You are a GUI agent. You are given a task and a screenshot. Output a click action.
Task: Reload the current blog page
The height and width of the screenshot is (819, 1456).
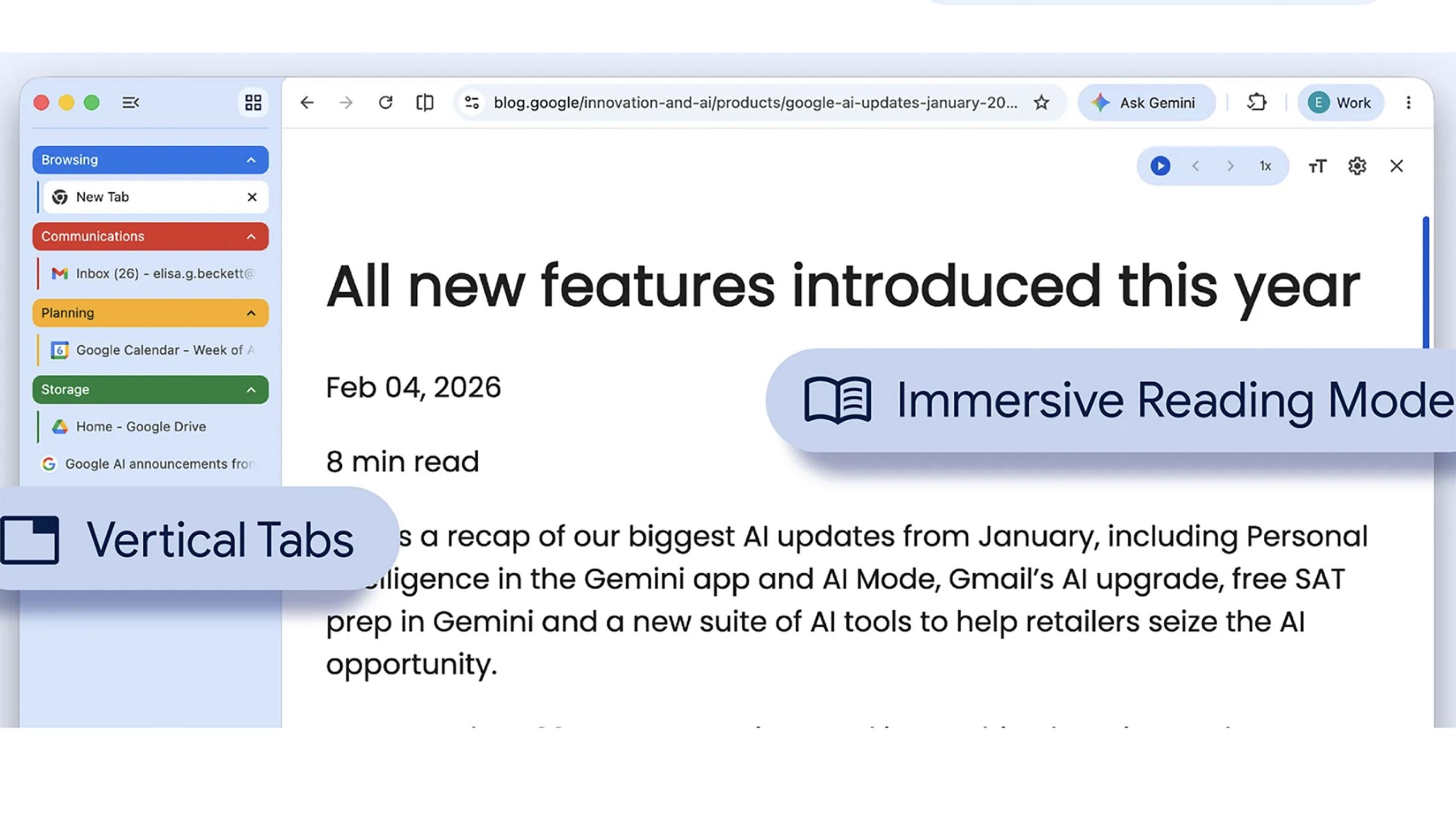(386, 102)
